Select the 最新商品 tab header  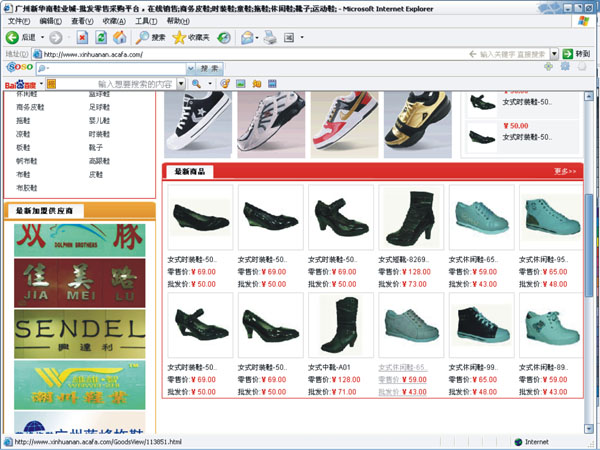click(x=189, y=171)
